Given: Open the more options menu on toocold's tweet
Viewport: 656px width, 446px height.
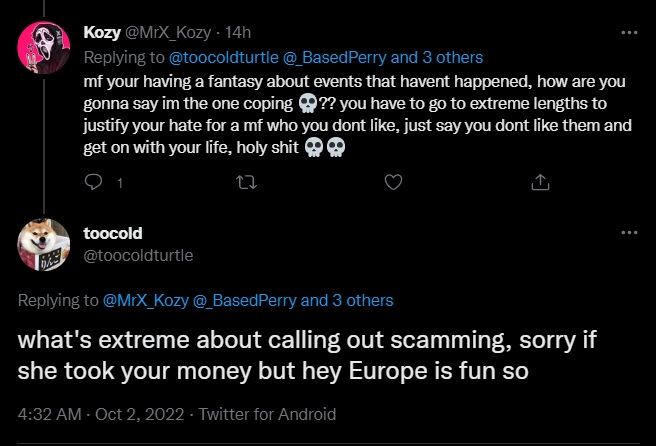Looking at the screenshot, I should (x=629, y=233).
